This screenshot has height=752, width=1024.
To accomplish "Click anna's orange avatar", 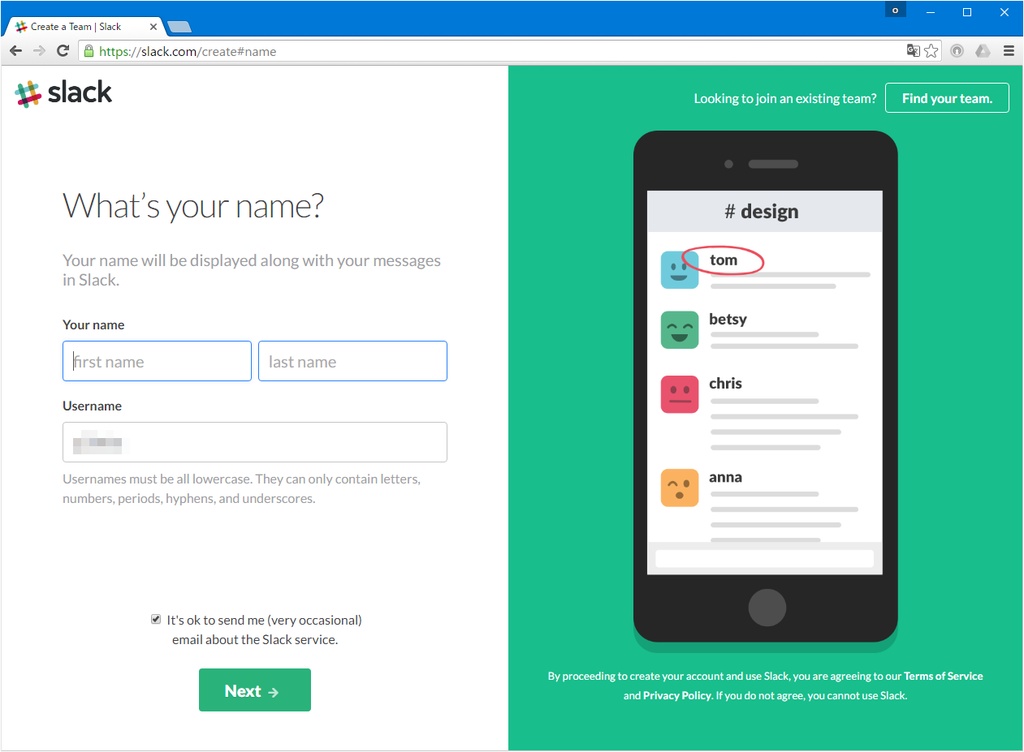I will [x=679, y=488].
